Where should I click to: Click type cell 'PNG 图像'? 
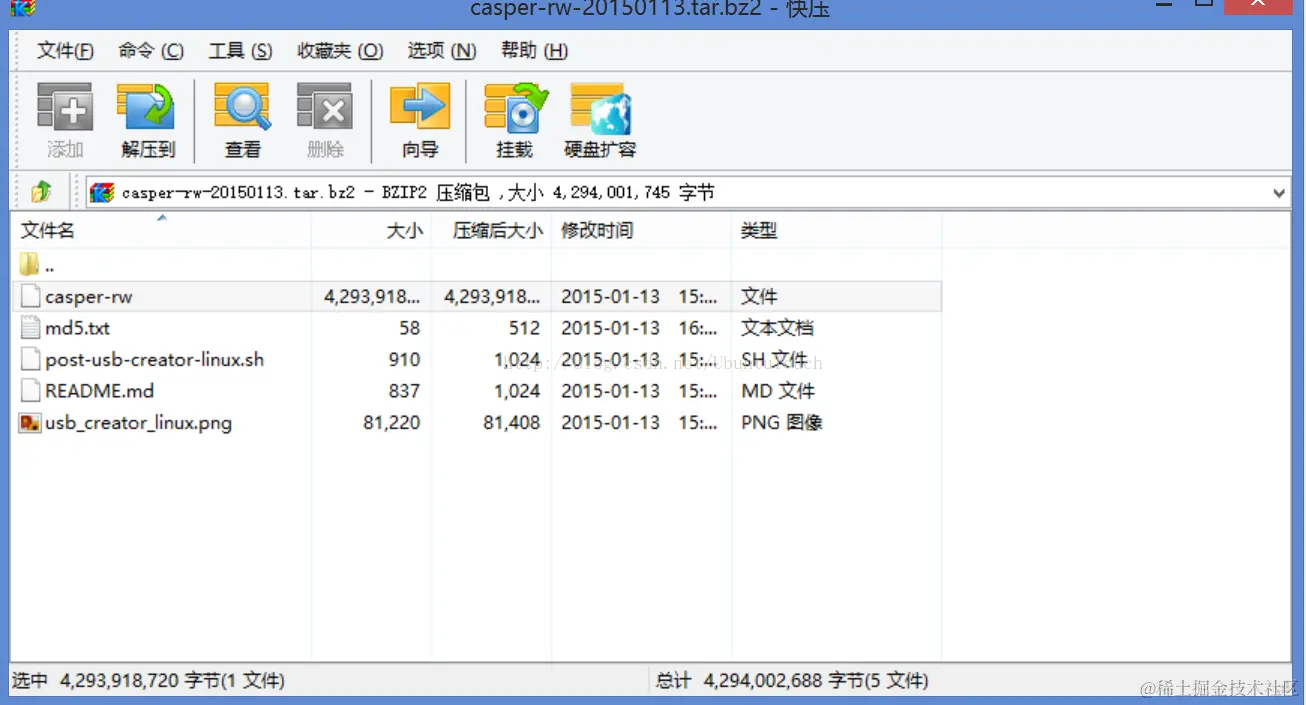tap(782, 423)
